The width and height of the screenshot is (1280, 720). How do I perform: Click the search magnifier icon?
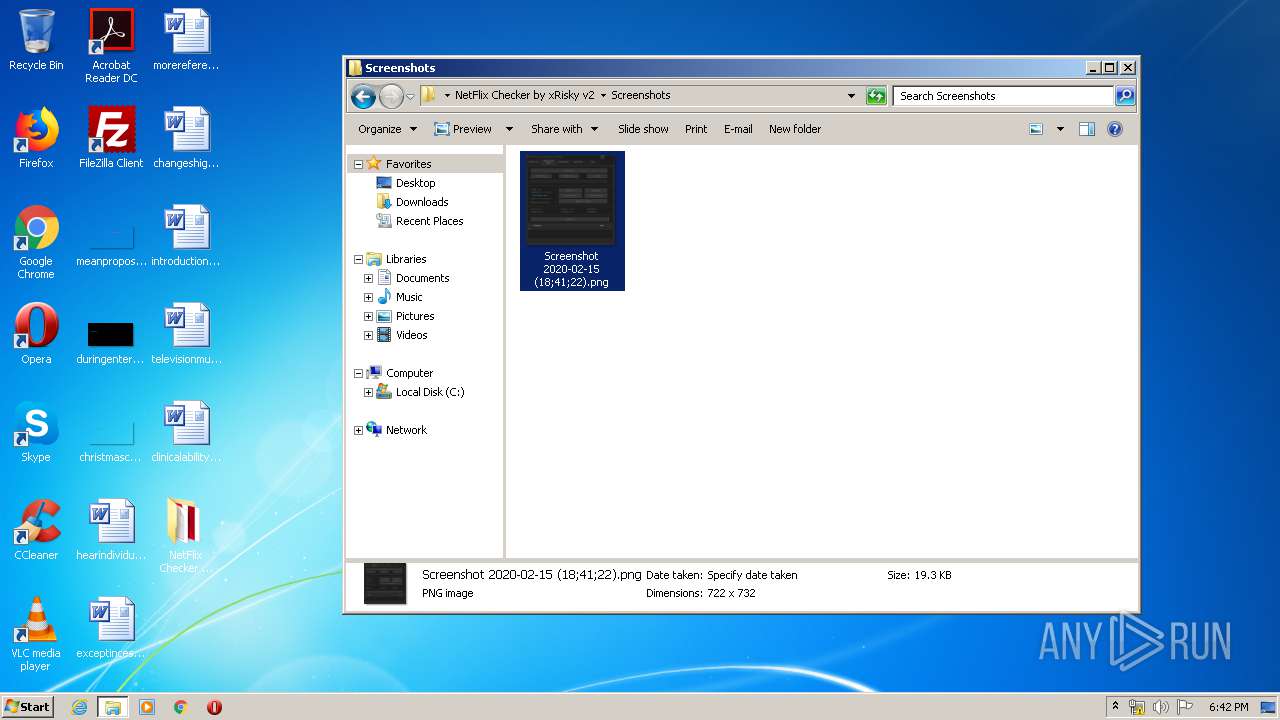click(x=1125, y=96)
